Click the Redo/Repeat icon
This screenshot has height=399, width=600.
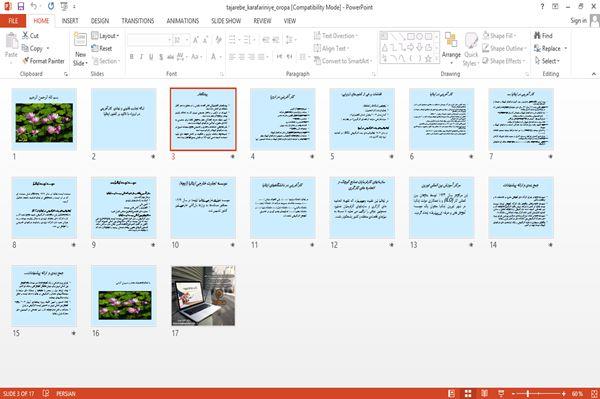(x=51, y=6)
